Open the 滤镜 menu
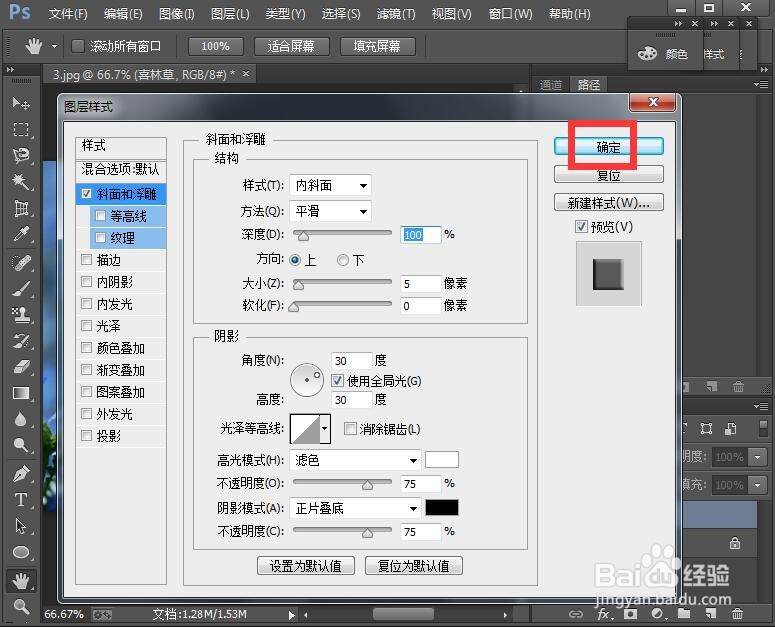The width and height of the screenshot is (775, 627). (x=396, y=14)
